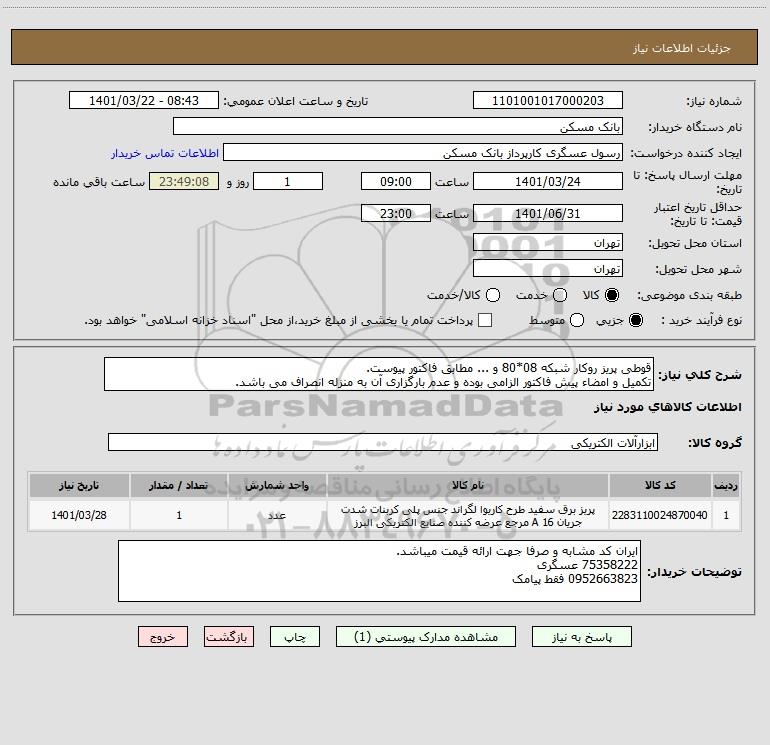Image resolution: width=770 pixels, height=745 pixels.
Task: Click the remaining time countdown 23:49:08
Action: 184,181
